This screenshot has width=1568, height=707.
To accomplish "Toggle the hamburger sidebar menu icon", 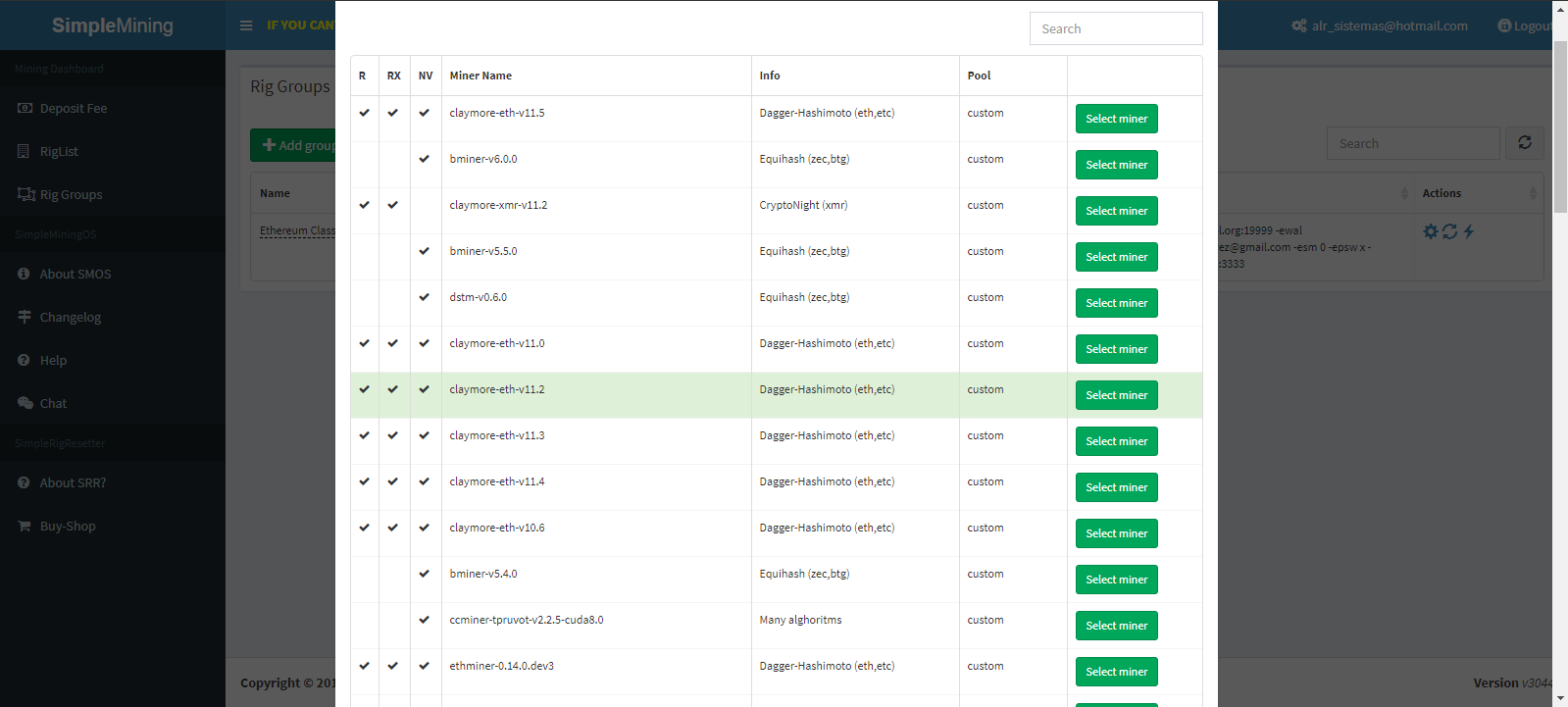I will coord(246,25).
